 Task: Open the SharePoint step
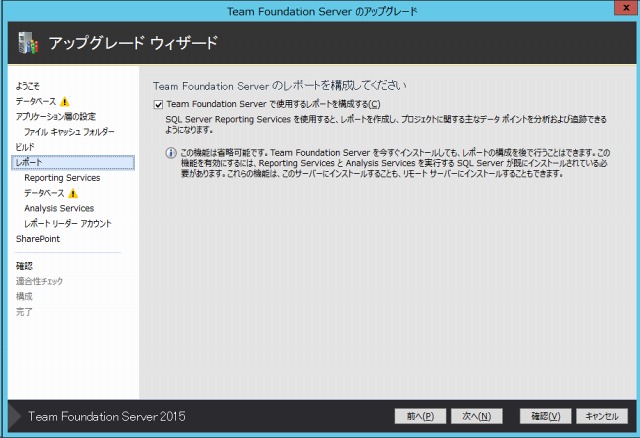click(x=38, y=239)
